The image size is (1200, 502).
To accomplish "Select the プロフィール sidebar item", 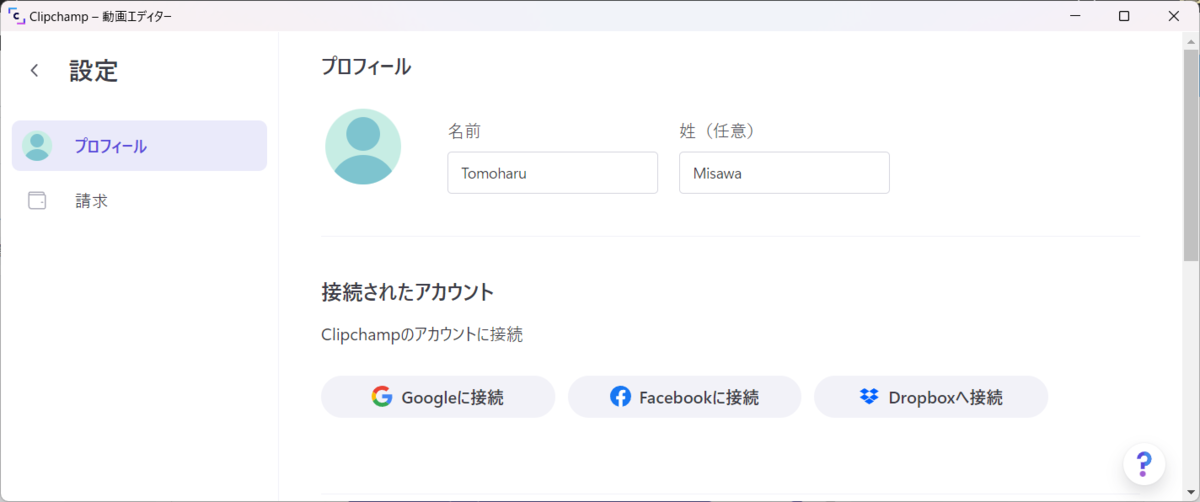I will (x=139, y=146).
